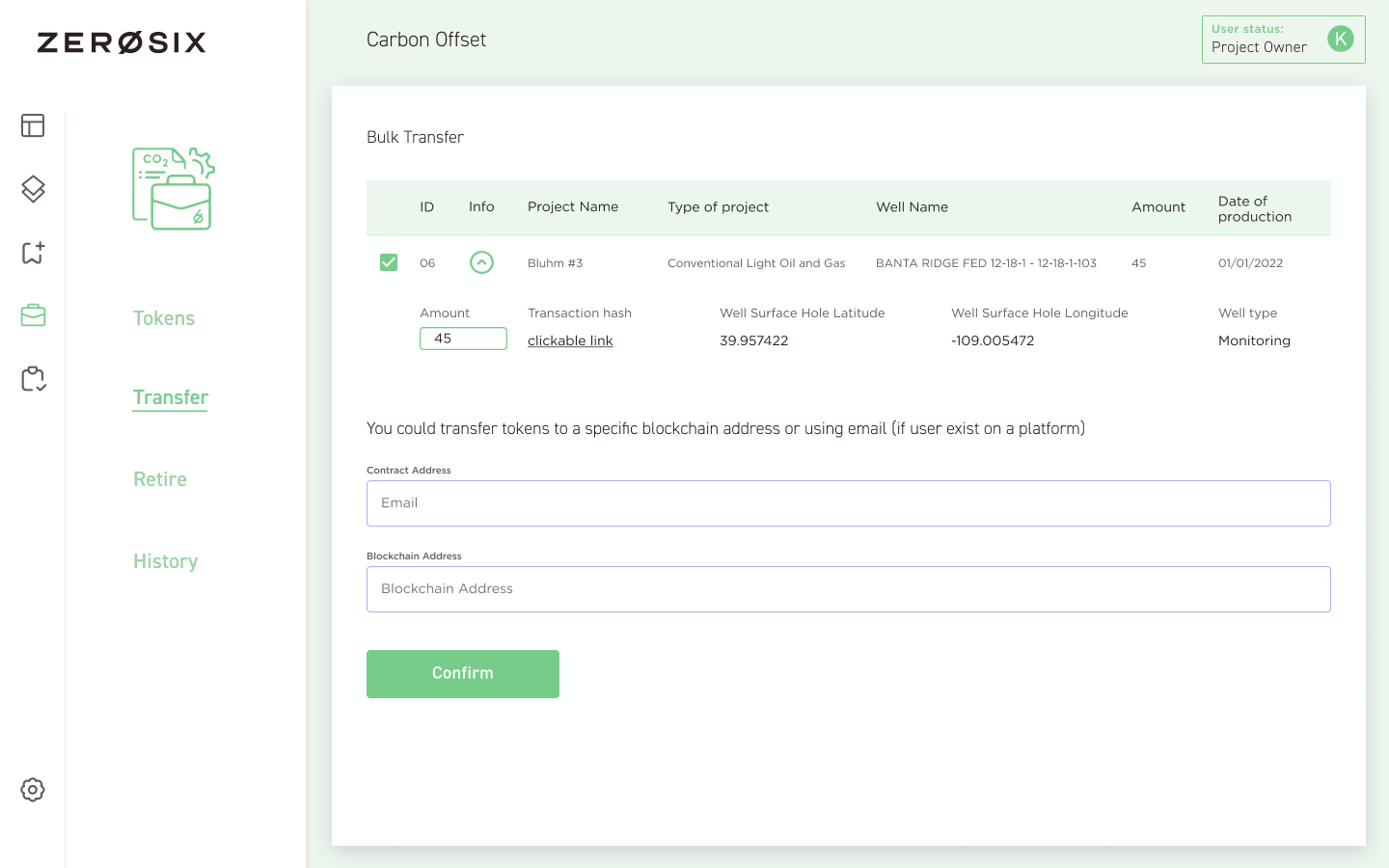
Task: Open the clipboard checkmark sidebar icon
Action: 33,379
